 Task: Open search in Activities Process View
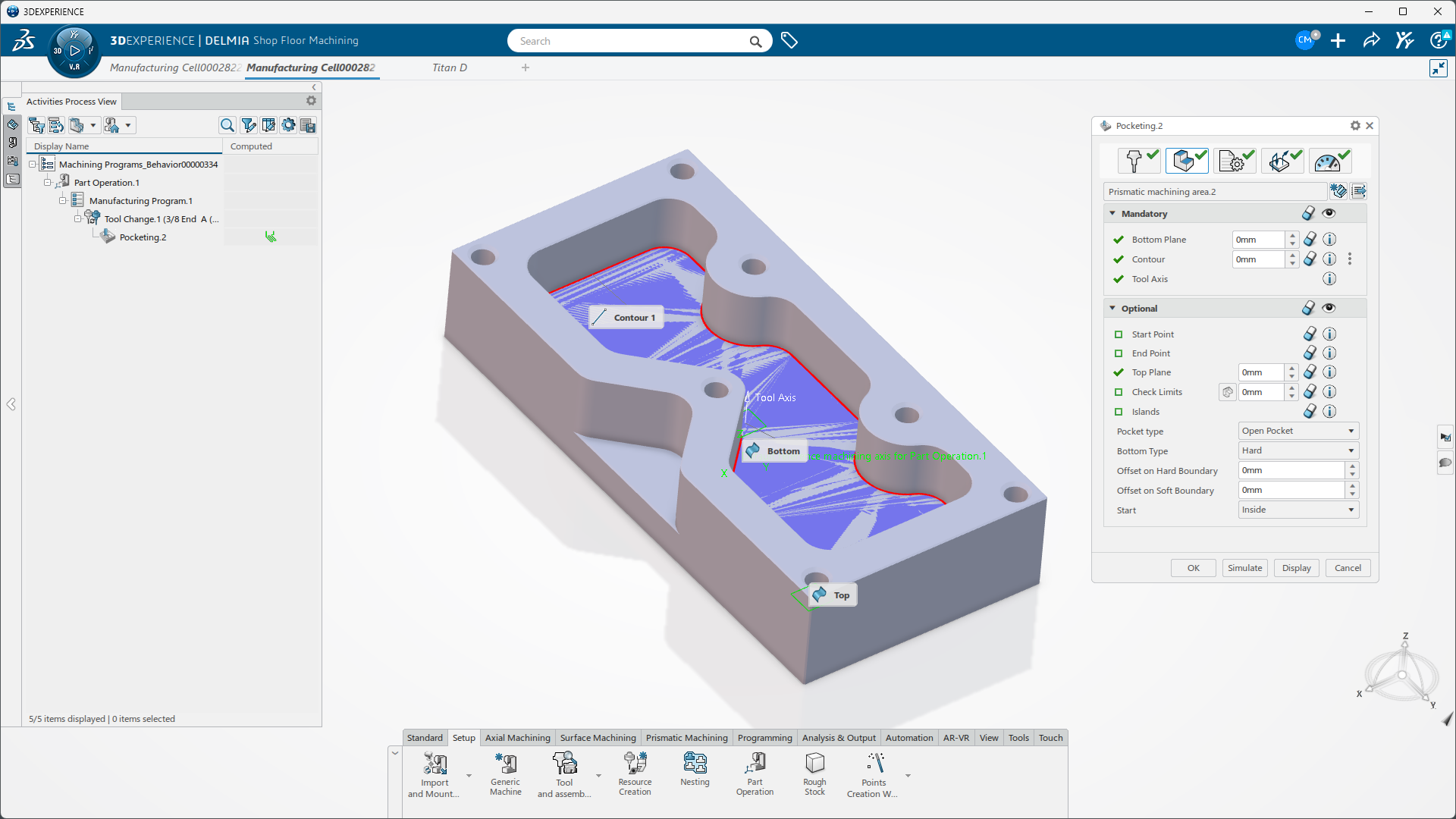(x=227, y=125)
